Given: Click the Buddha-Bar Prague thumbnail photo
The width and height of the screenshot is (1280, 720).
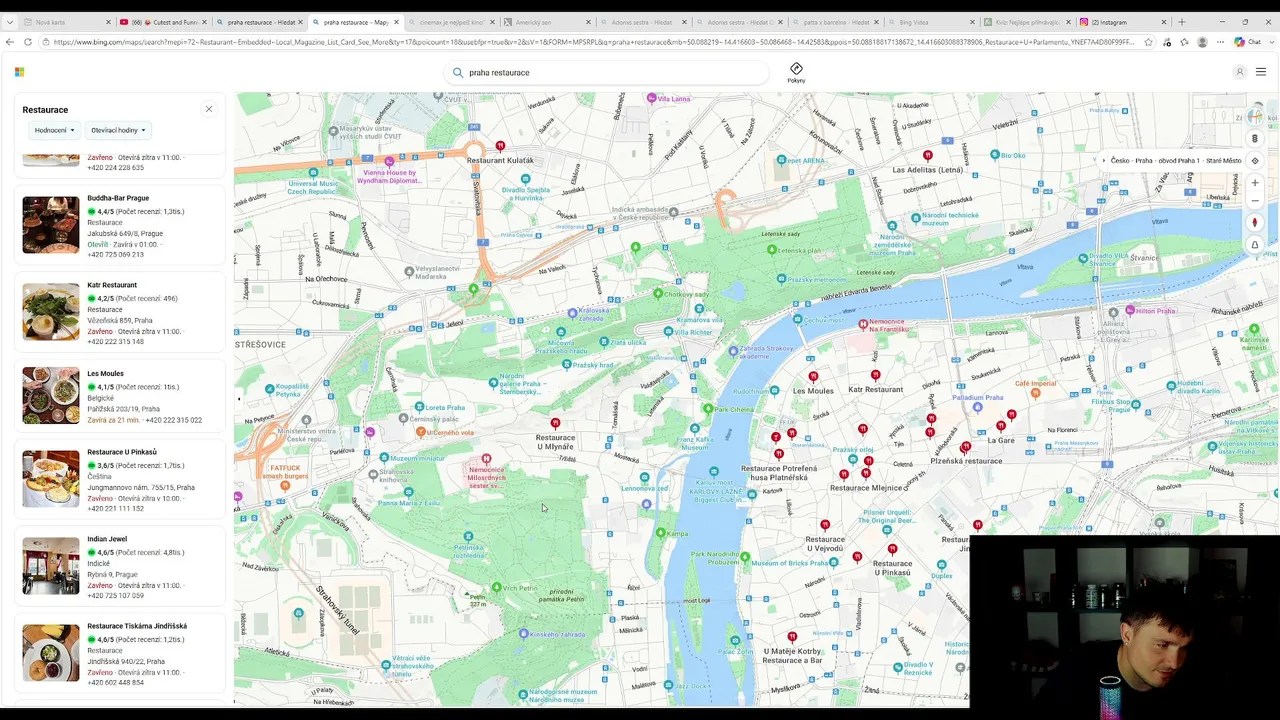Looking at the screenshot, I should tap(51, 225).
